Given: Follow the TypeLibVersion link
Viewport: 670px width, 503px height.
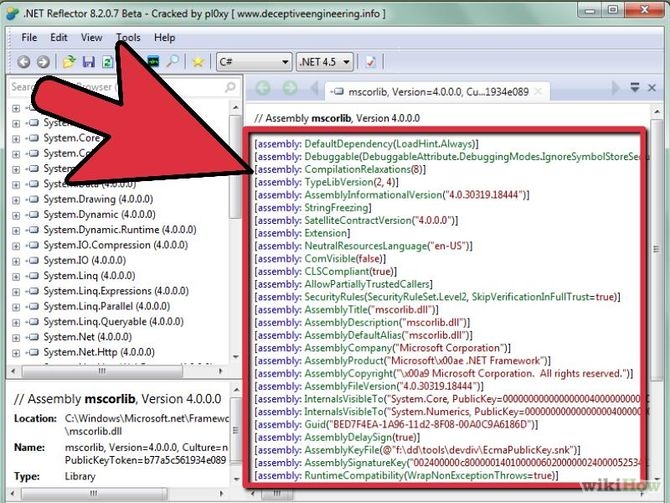Looking at the screenshot, I should [338, 182].
